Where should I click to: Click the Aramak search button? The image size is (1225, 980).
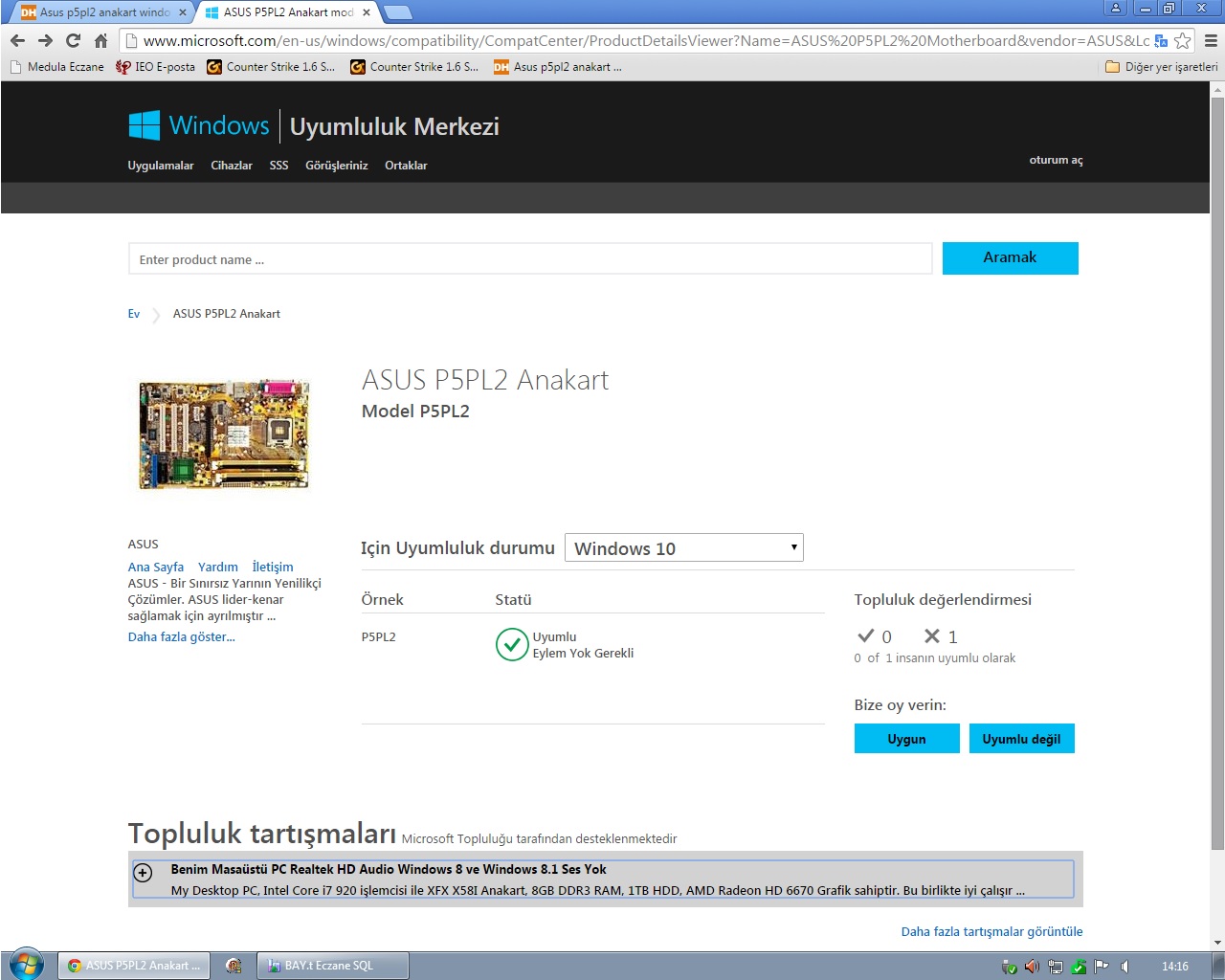click(x=1011, y=258)
